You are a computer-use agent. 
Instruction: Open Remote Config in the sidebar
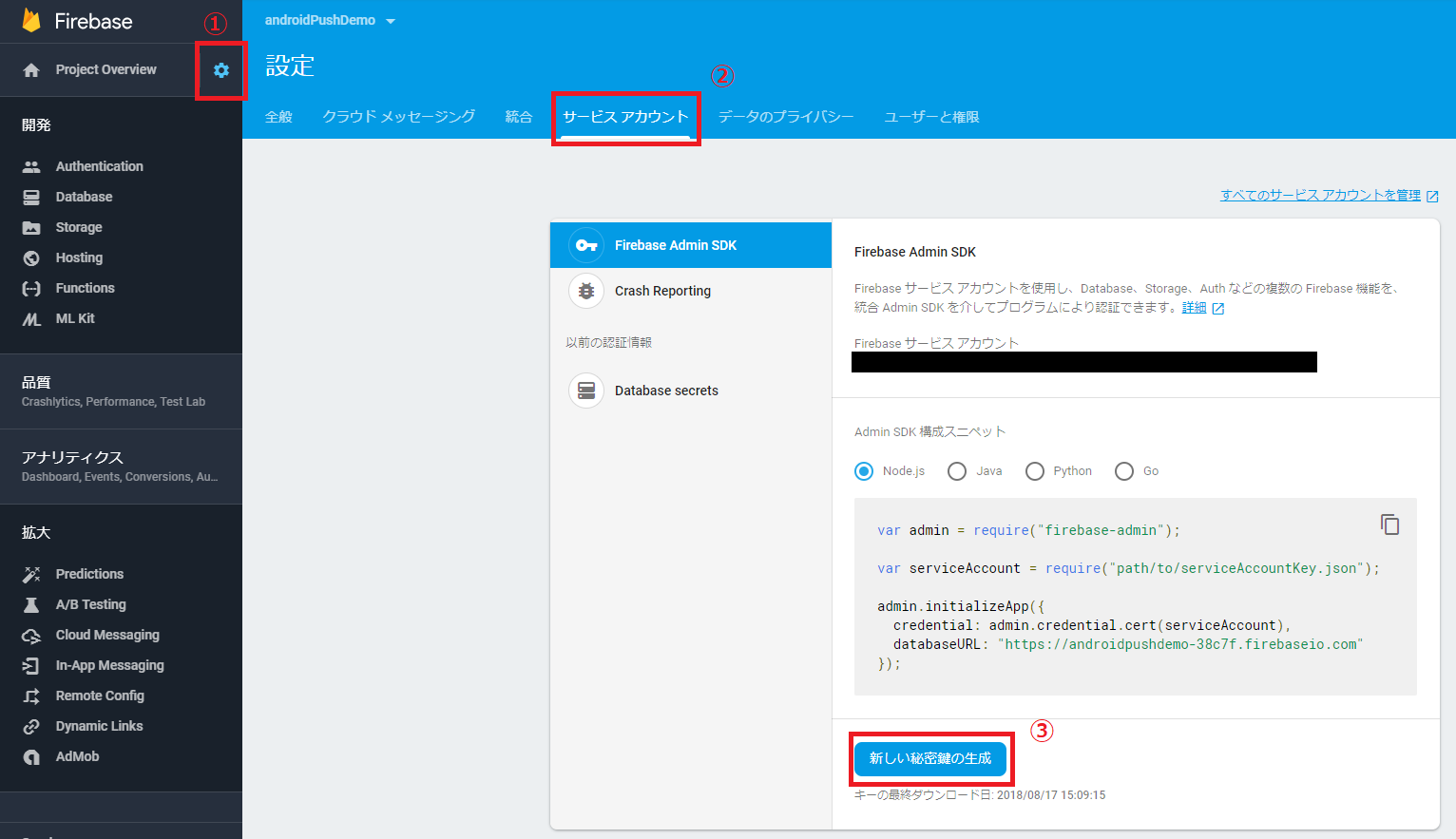coord(100,696)
